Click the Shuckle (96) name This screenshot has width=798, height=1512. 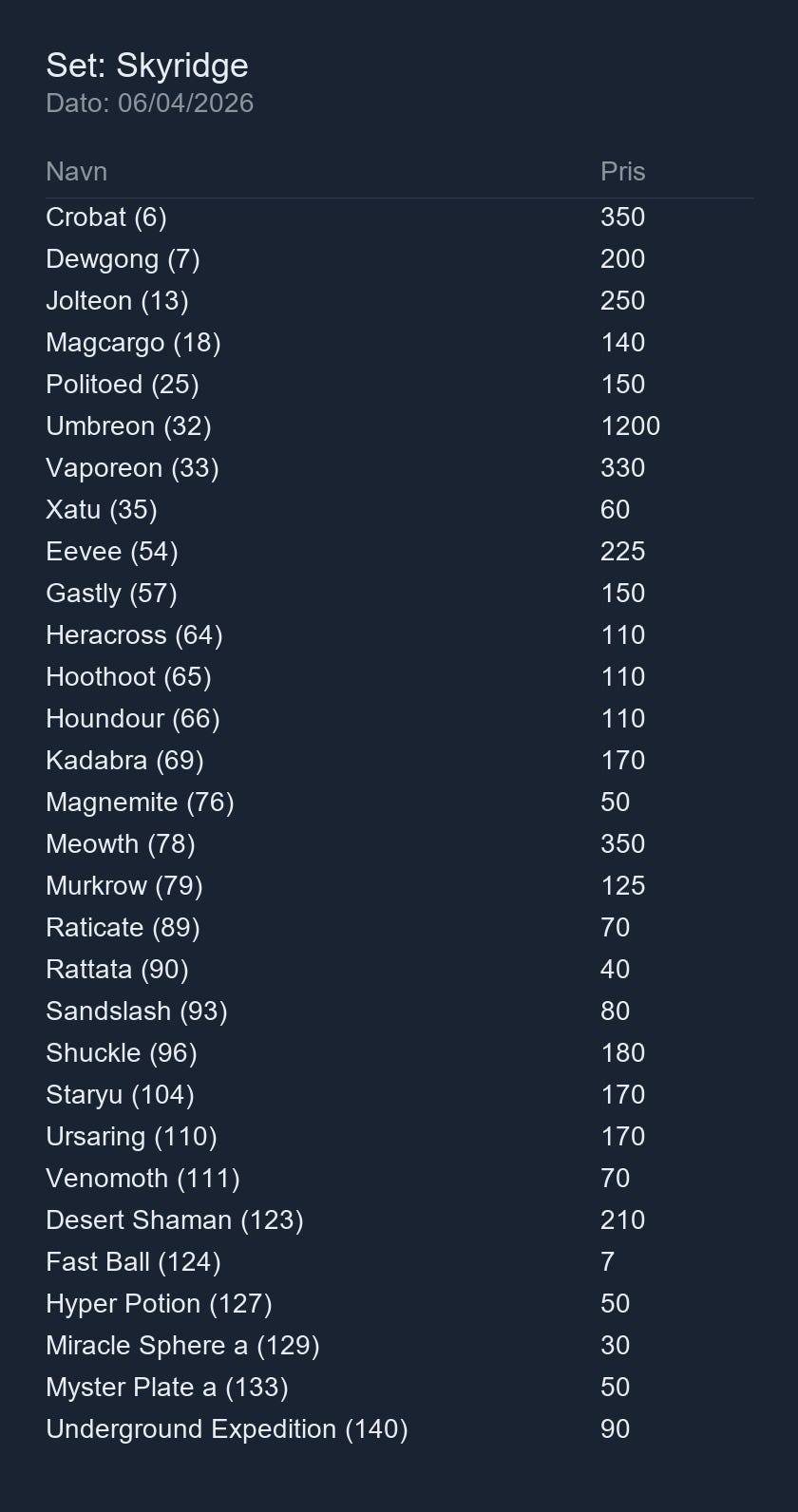coord(122,1053)
